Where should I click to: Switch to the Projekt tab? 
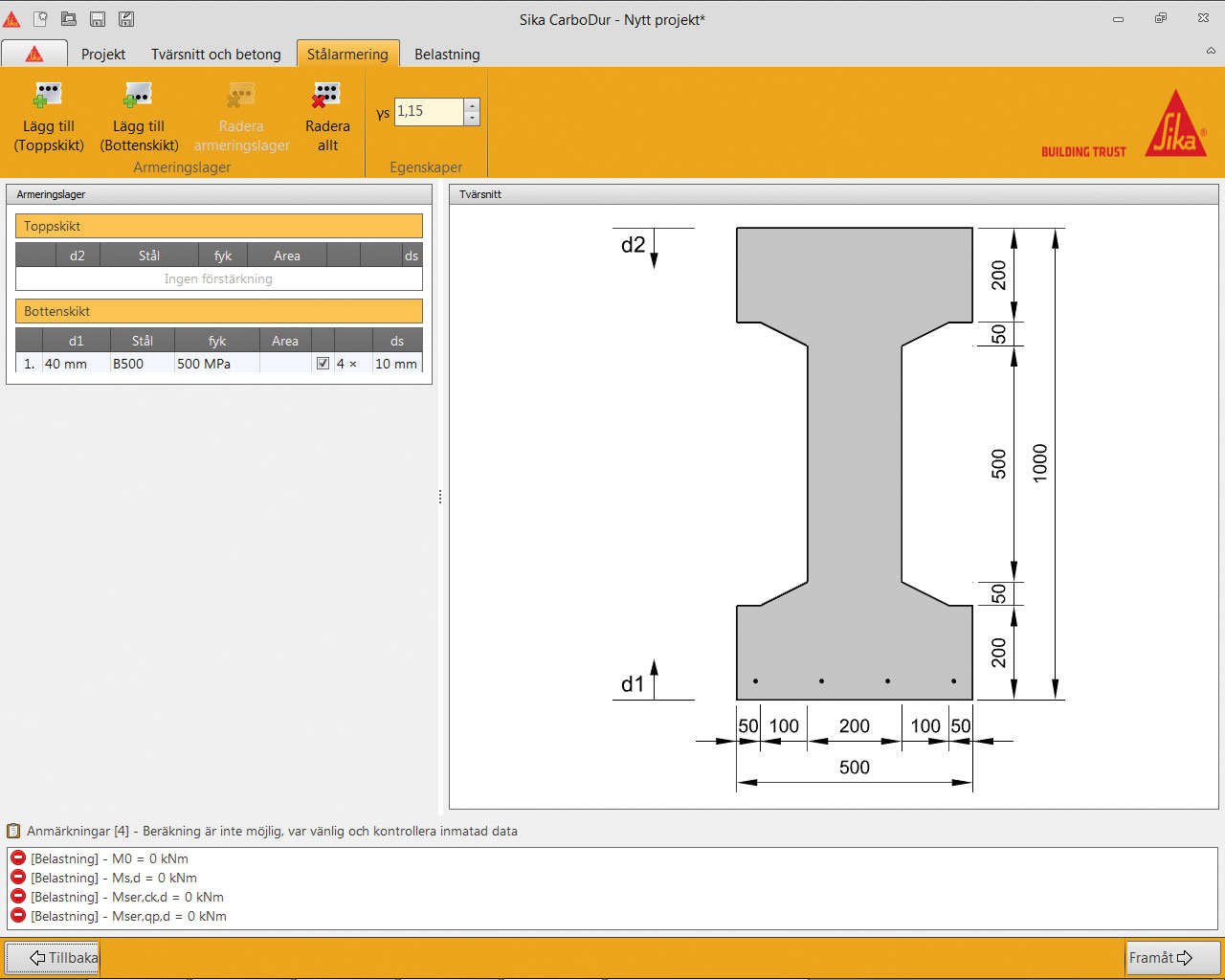click(x=103, y=55)
